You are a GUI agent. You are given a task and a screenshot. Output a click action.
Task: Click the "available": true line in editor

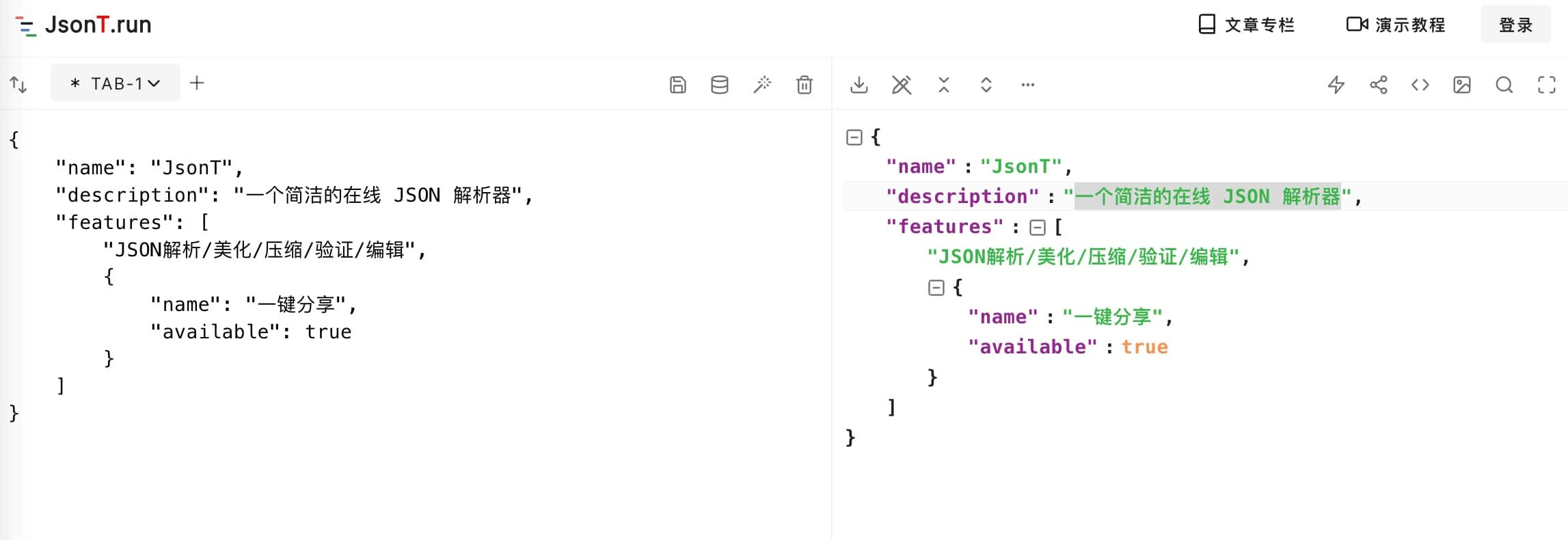pyautogui.click(x=251, y=332)
